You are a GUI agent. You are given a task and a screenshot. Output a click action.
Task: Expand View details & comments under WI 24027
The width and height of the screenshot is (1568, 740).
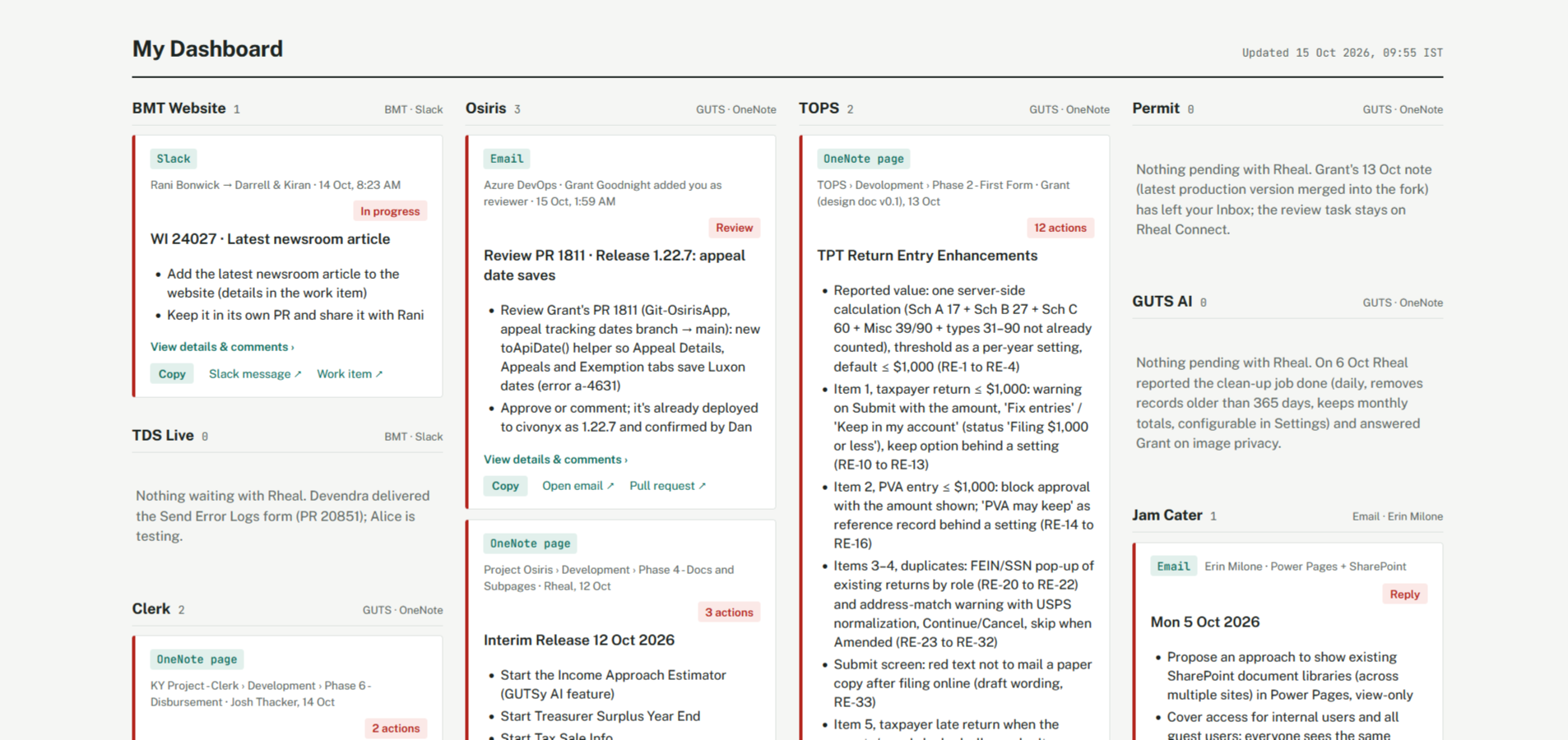(222, 347)
